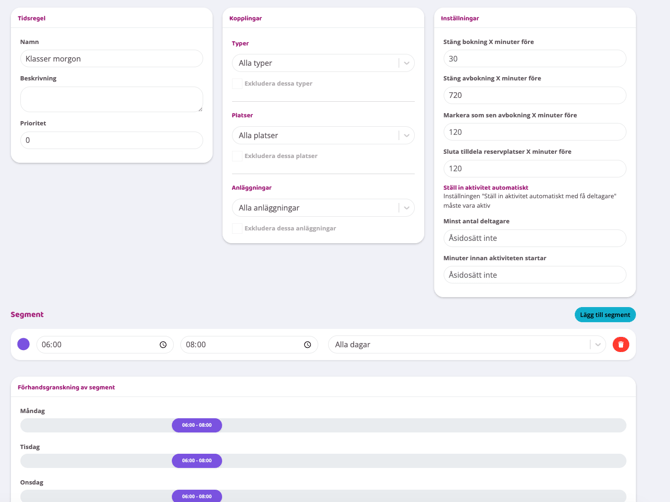Select Tisdag's 06:00 - 08:00 segment bar

197,461
